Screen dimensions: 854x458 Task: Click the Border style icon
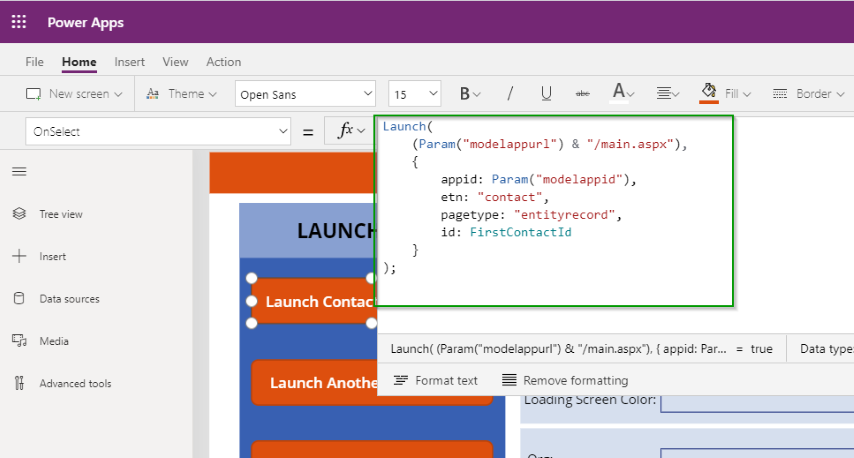coord(780,94)
